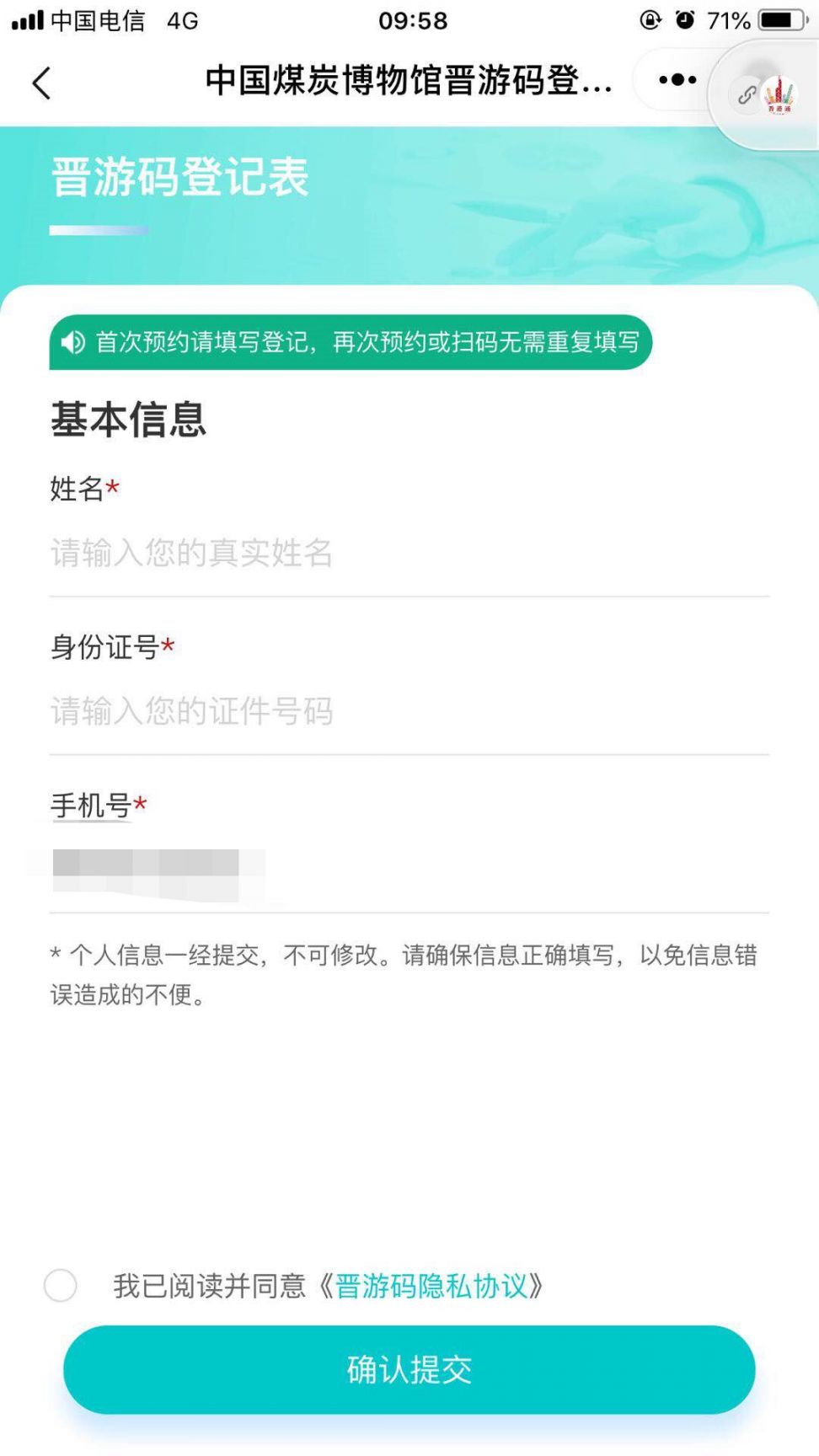Screen dimensions: 819x1456
Task: Check the privacy agreement radio button
Action: [61, 1285]
